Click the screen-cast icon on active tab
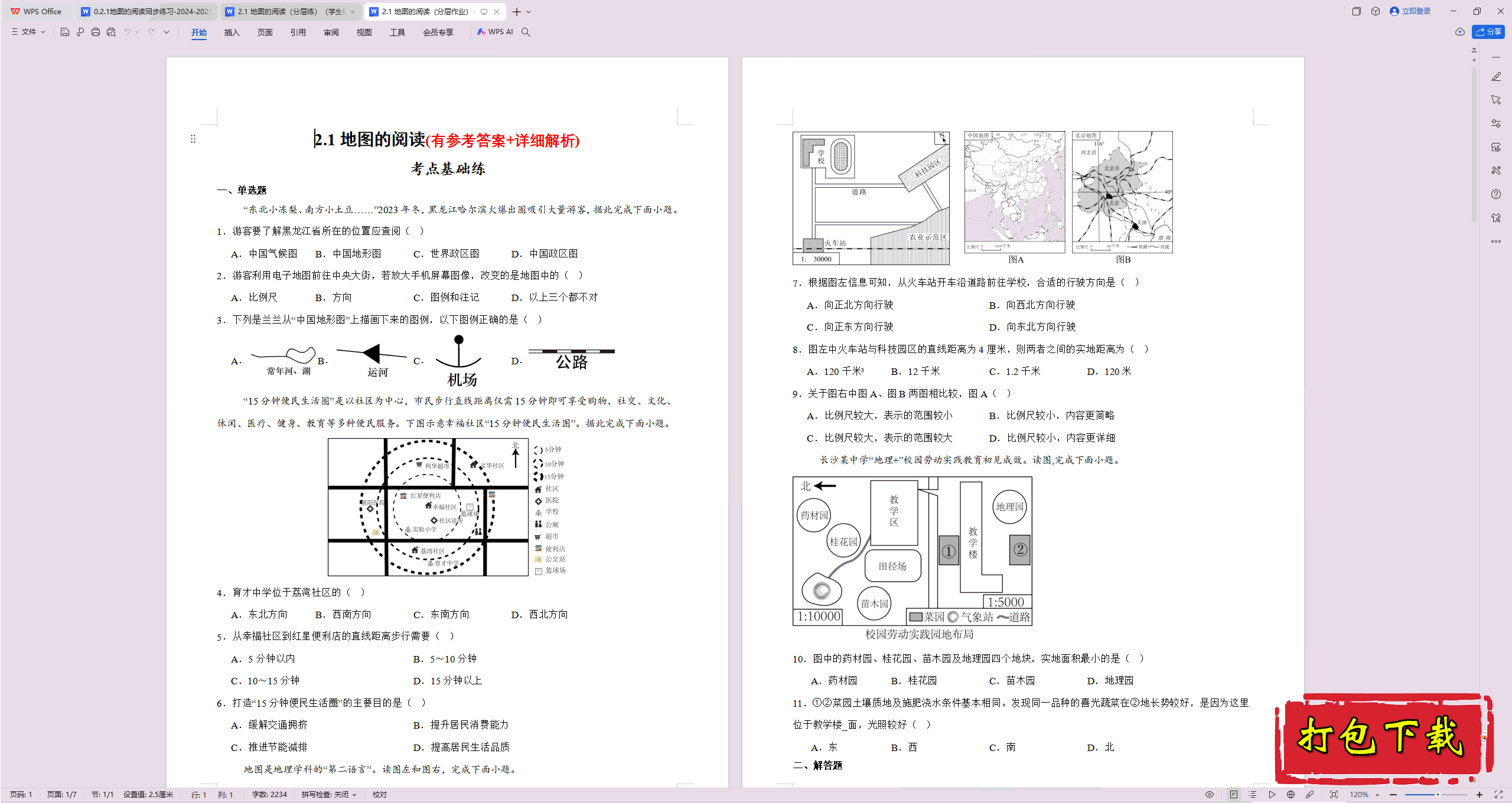Screen dimensions: 1512x803 click(484, 11)
